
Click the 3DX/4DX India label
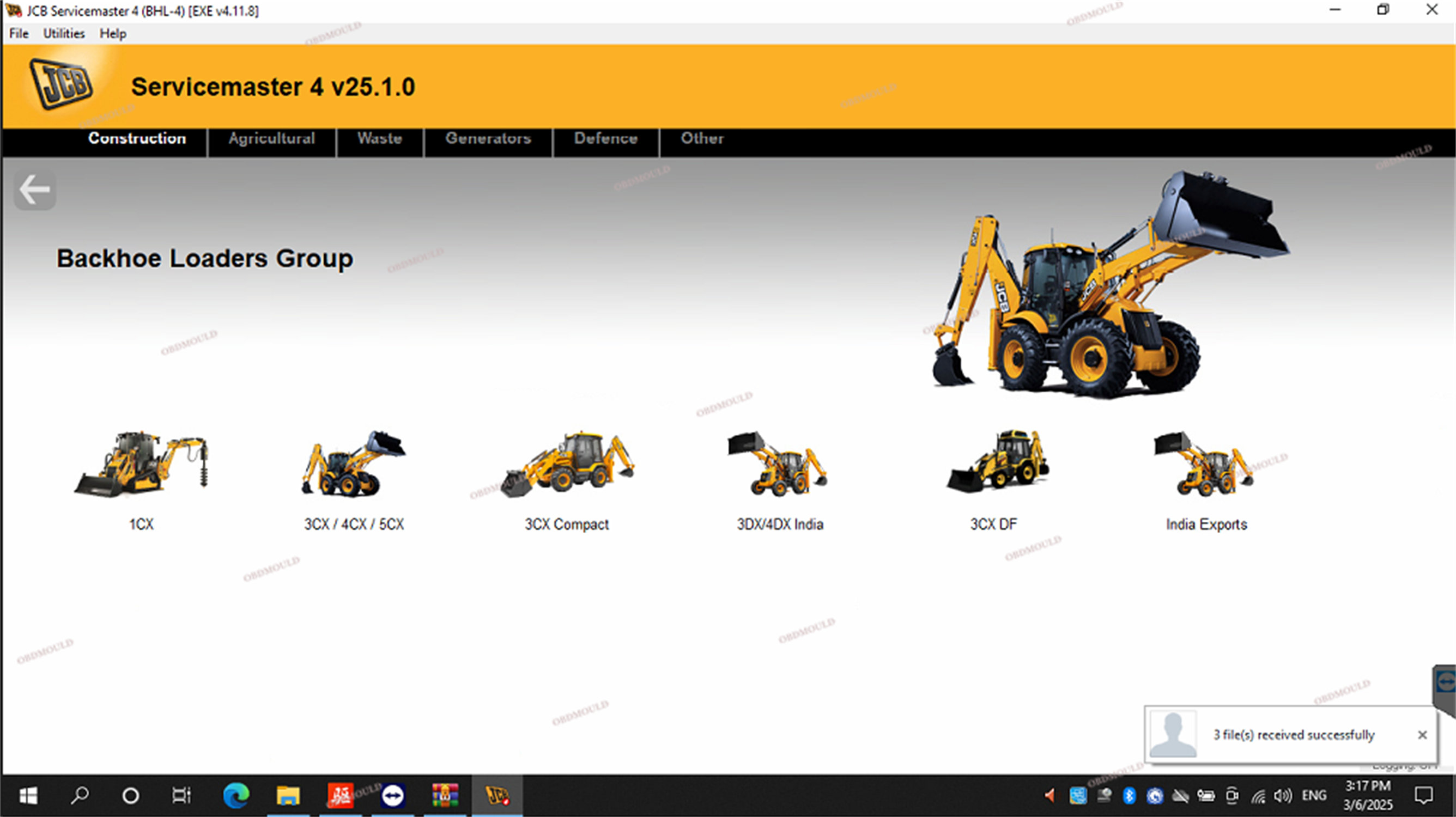(780, 525)
